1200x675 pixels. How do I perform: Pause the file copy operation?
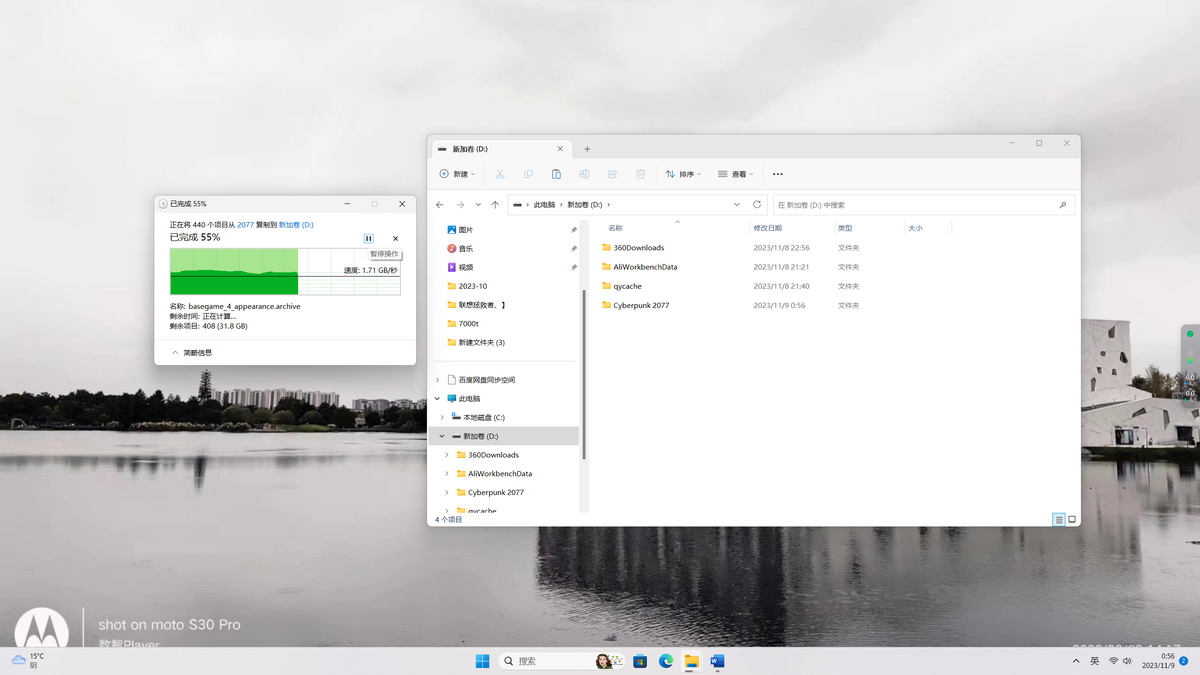368,239
